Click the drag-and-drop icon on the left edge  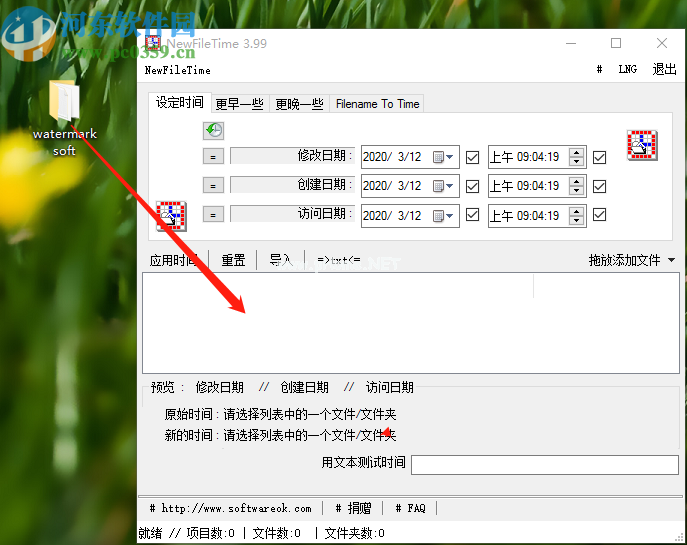171,214
